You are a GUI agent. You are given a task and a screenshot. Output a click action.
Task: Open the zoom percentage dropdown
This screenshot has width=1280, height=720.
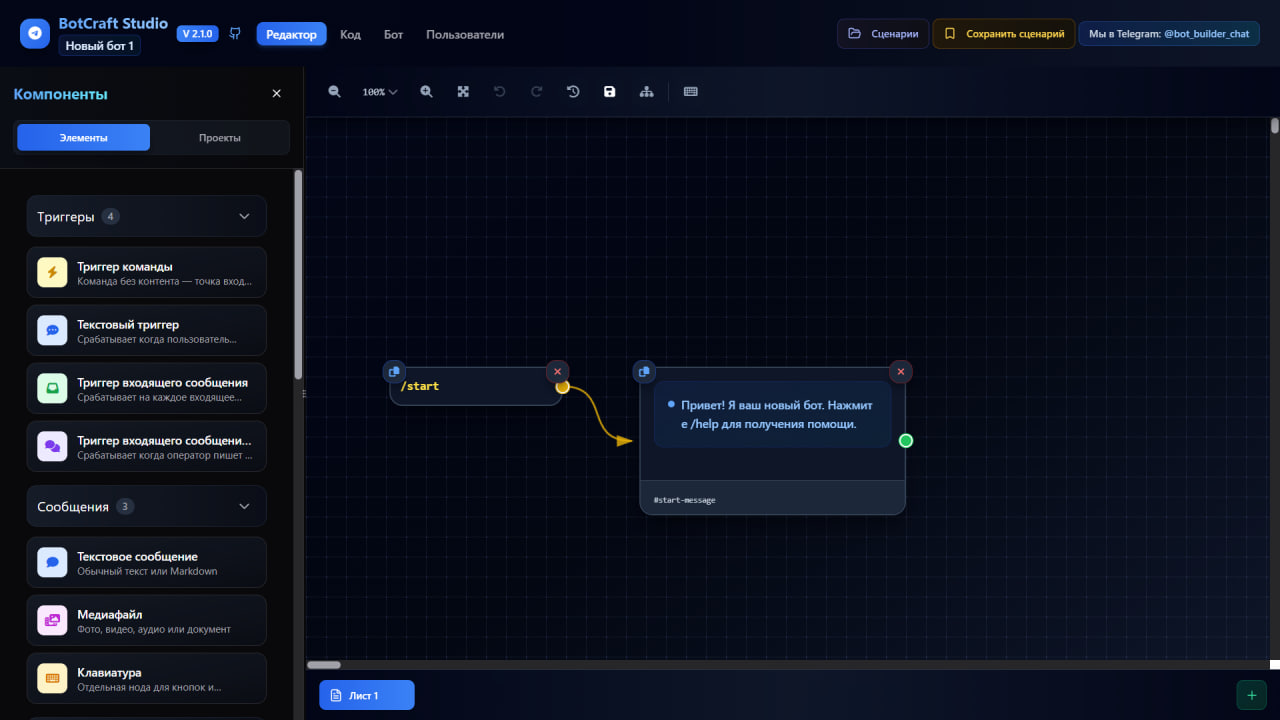(379, 91)
